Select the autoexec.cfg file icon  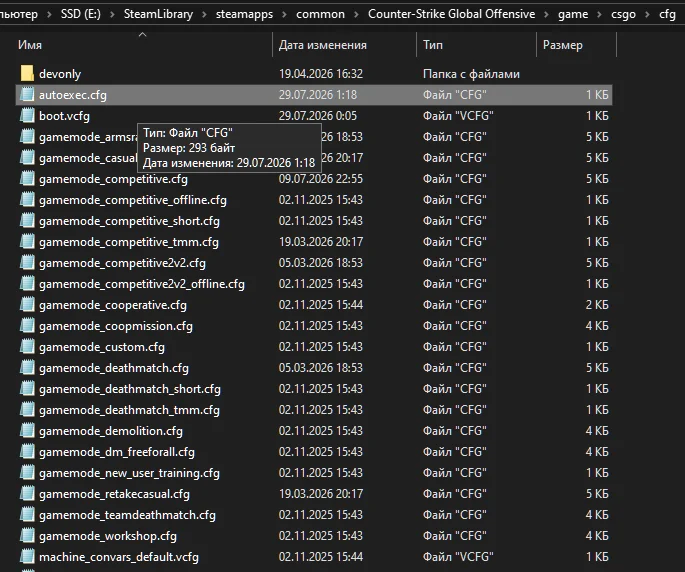tap(27, 94)
